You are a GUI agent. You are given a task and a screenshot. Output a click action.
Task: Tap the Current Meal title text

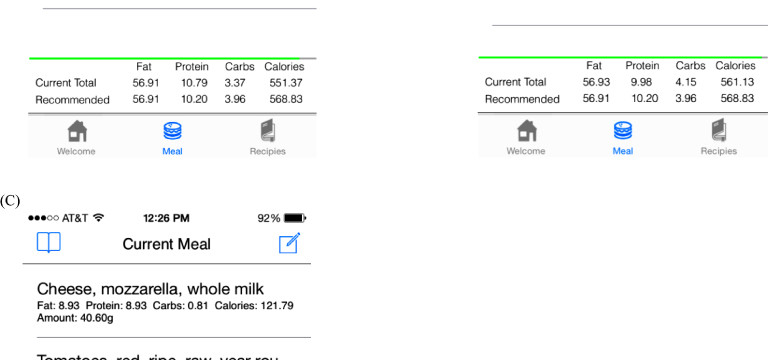[x=167, y=244]
